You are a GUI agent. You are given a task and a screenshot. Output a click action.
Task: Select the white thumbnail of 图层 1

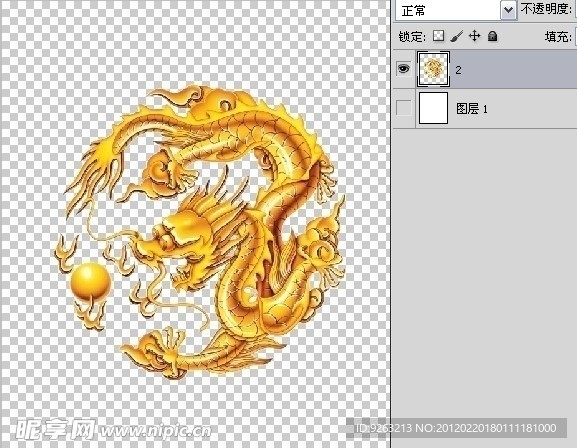coord(433,108)
